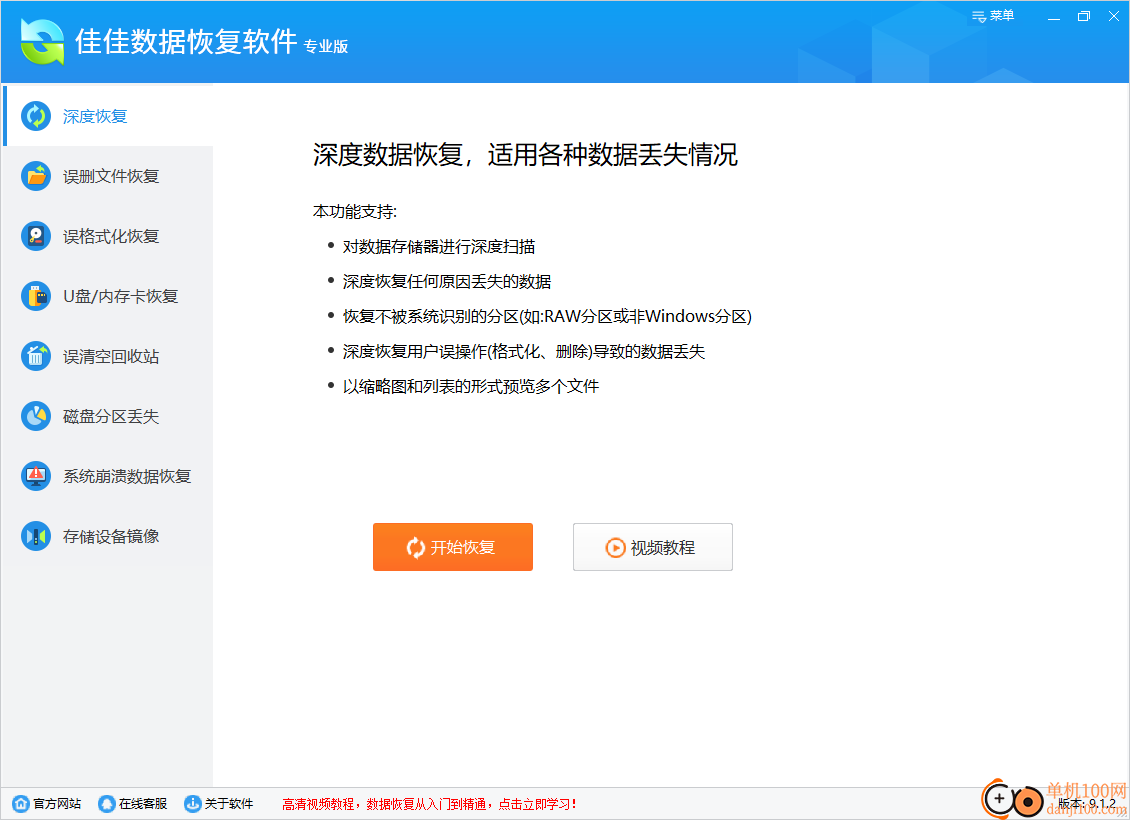Click 专业版 edition label in title
Image resolution: width=1130 pixels, height=820 pixels.
(x=326, y=47)
